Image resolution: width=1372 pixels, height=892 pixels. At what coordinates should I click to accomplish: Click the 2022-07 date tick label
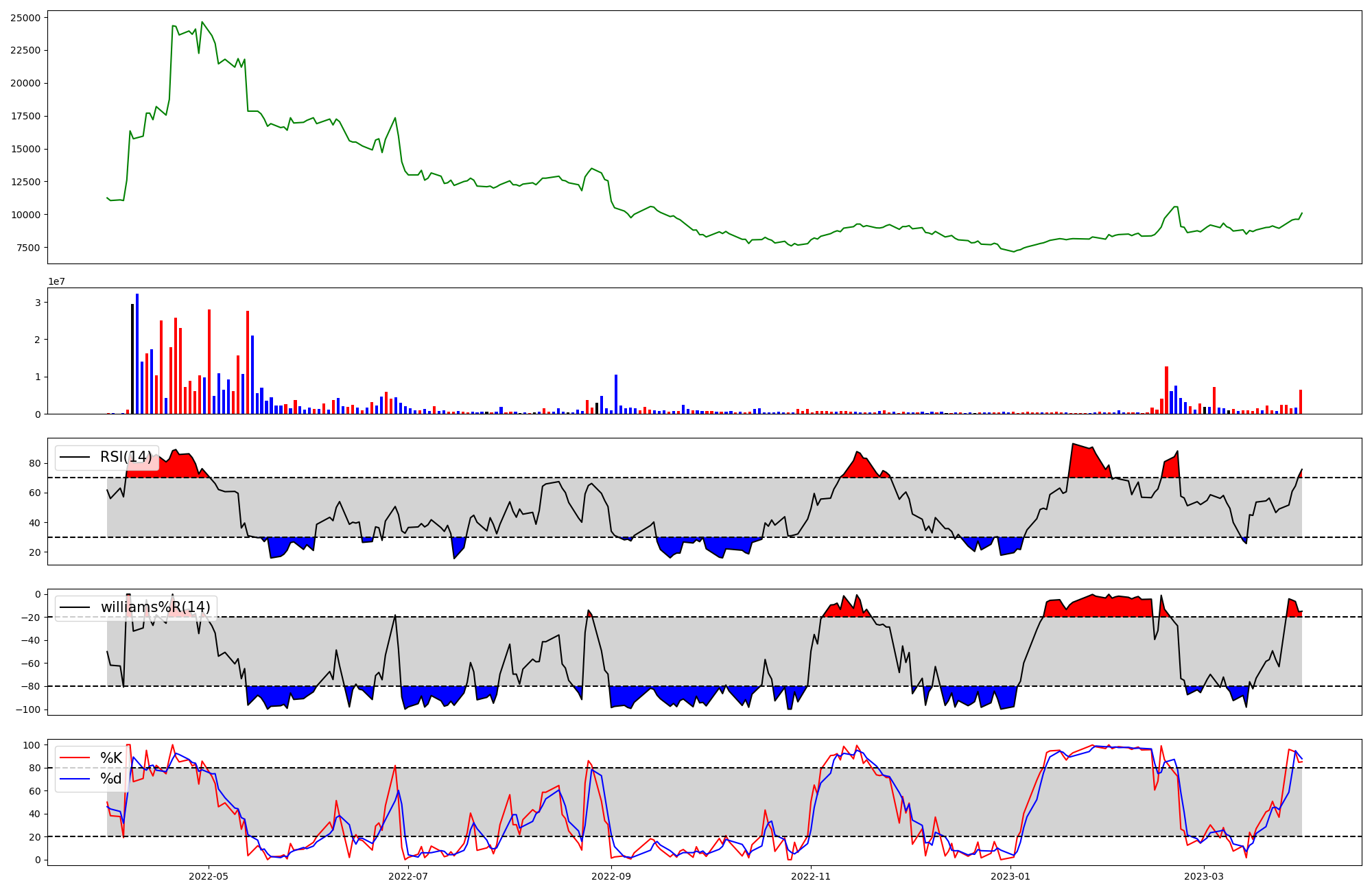point(408,876)
